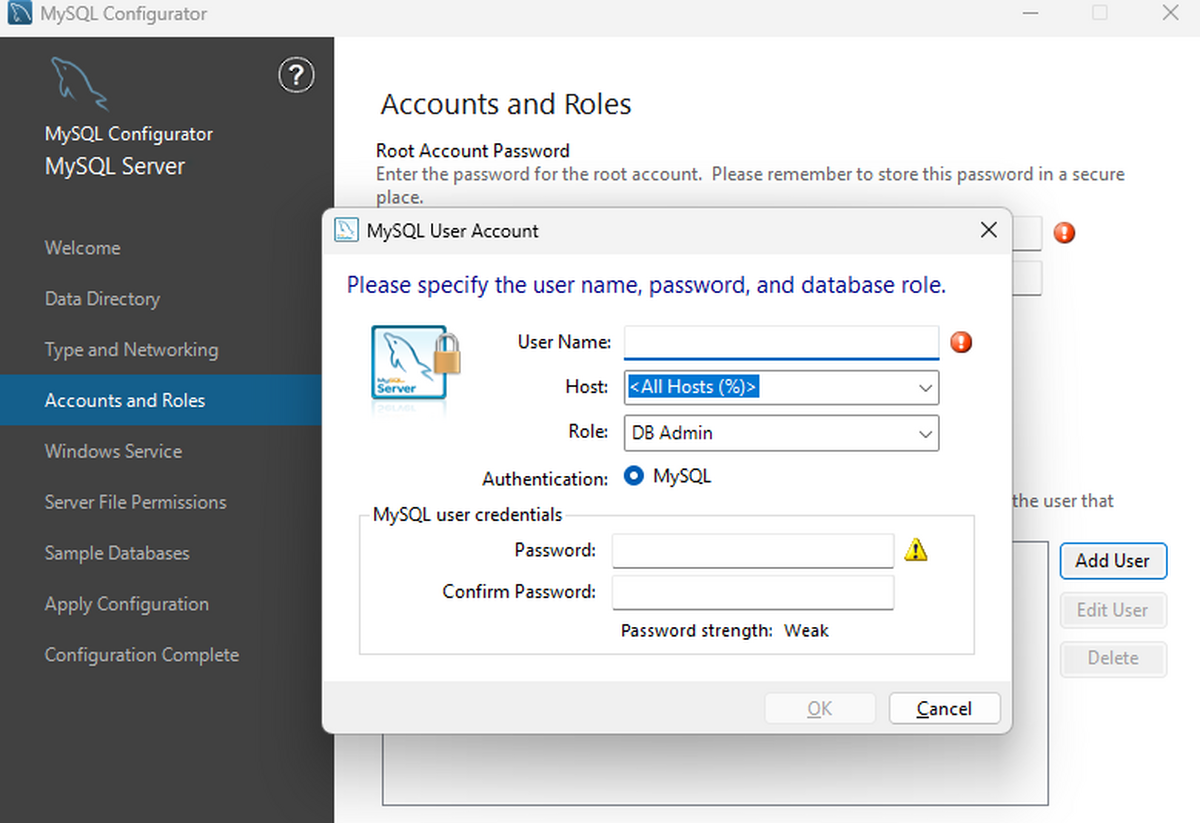Click the yellow warning icon beside Password

point(916,549)
